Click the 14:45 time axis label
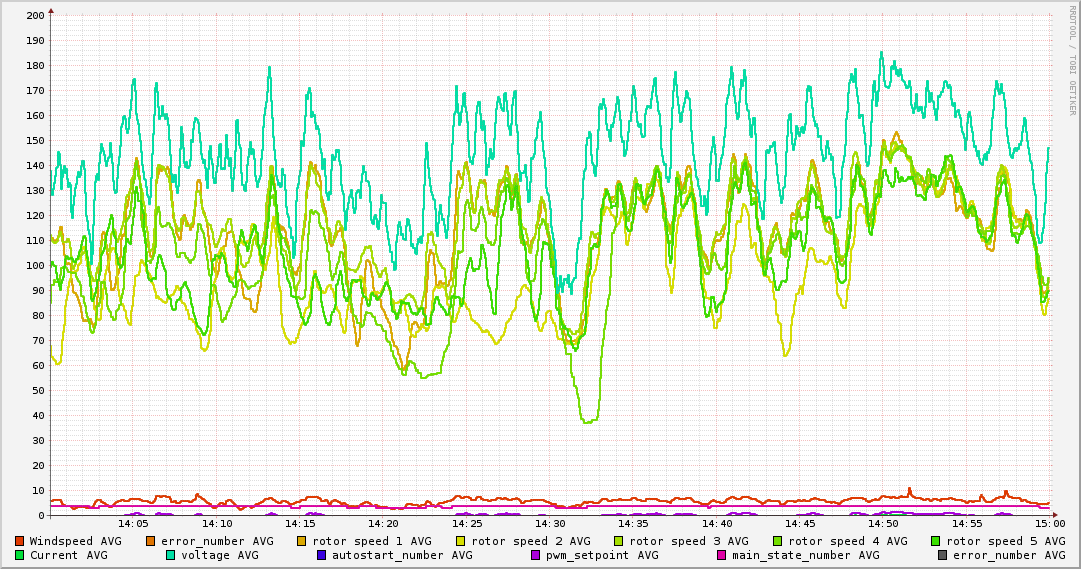The width and height of the screenshot is (1081, 569). 800,524
